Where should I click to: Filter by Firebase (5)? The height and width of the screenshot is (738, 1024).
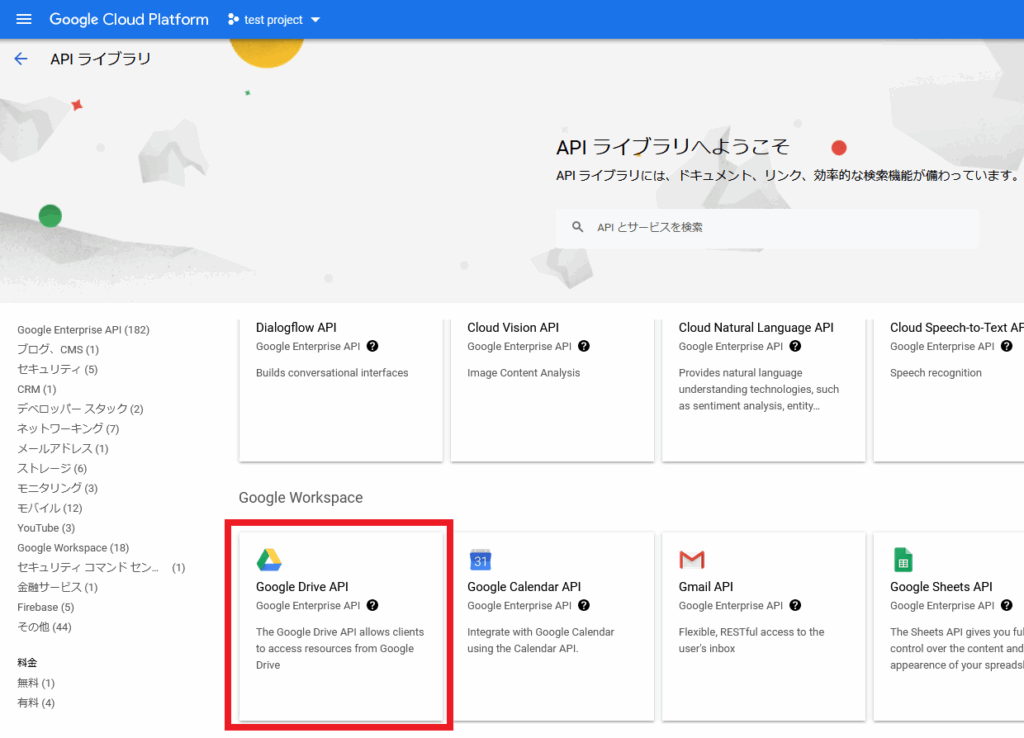click(46, 607)
